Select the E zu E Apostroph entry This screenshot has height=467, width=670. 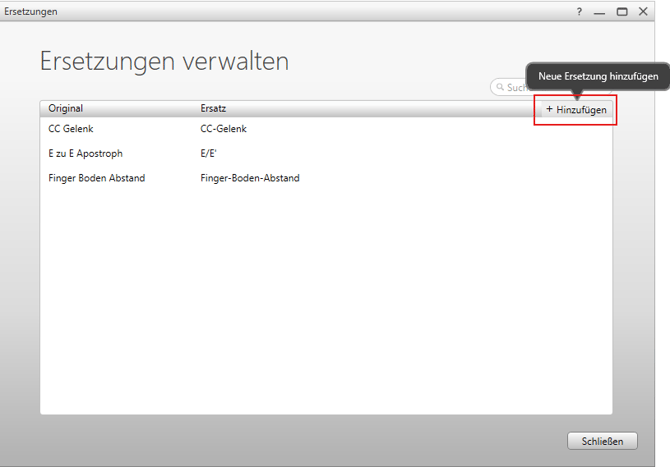point(85,154)
